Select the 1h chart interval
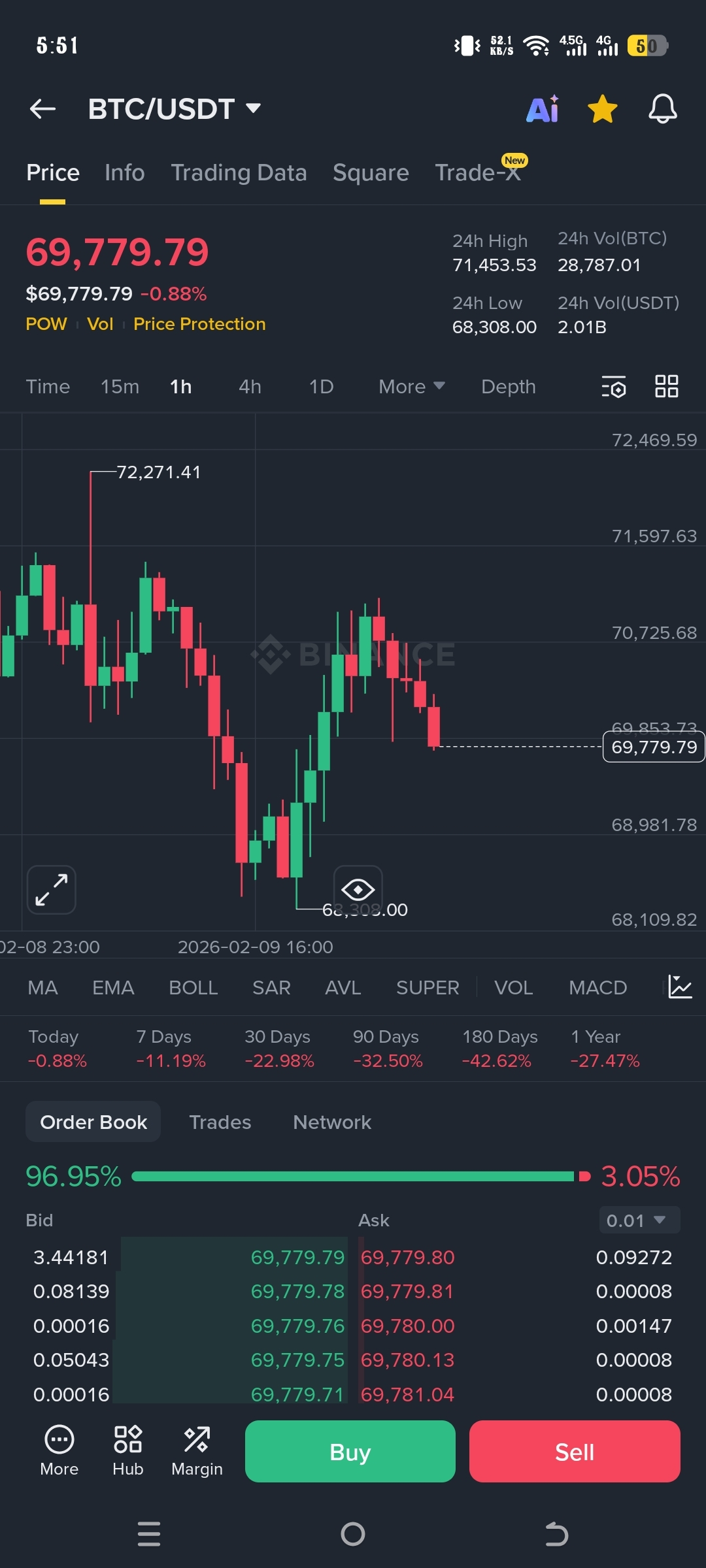This screenshot has height=1568, width=706. coord(181,387)
